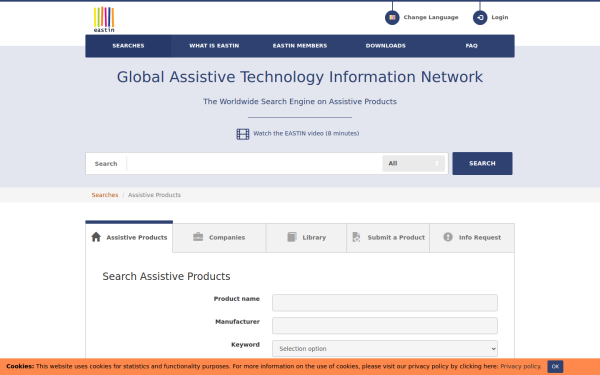Click the book icon on Library tab

(292, 237)
